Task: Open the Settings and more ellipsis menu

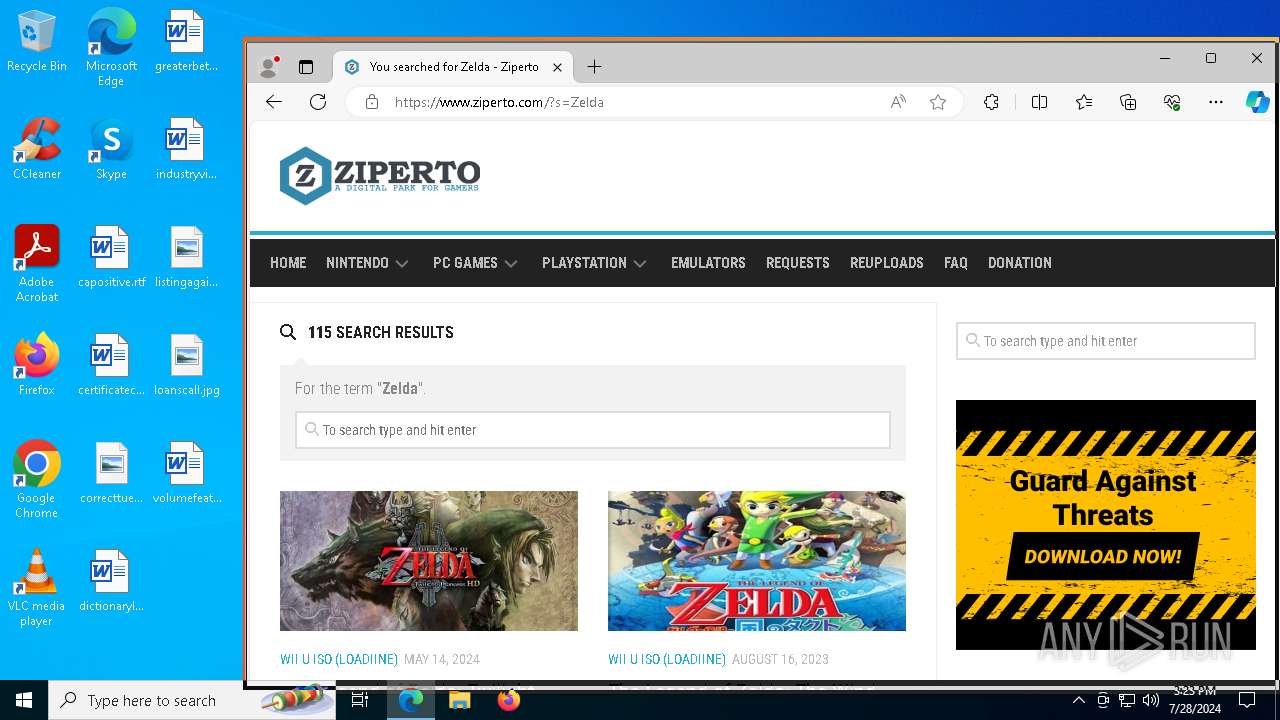Action: 1216,102
